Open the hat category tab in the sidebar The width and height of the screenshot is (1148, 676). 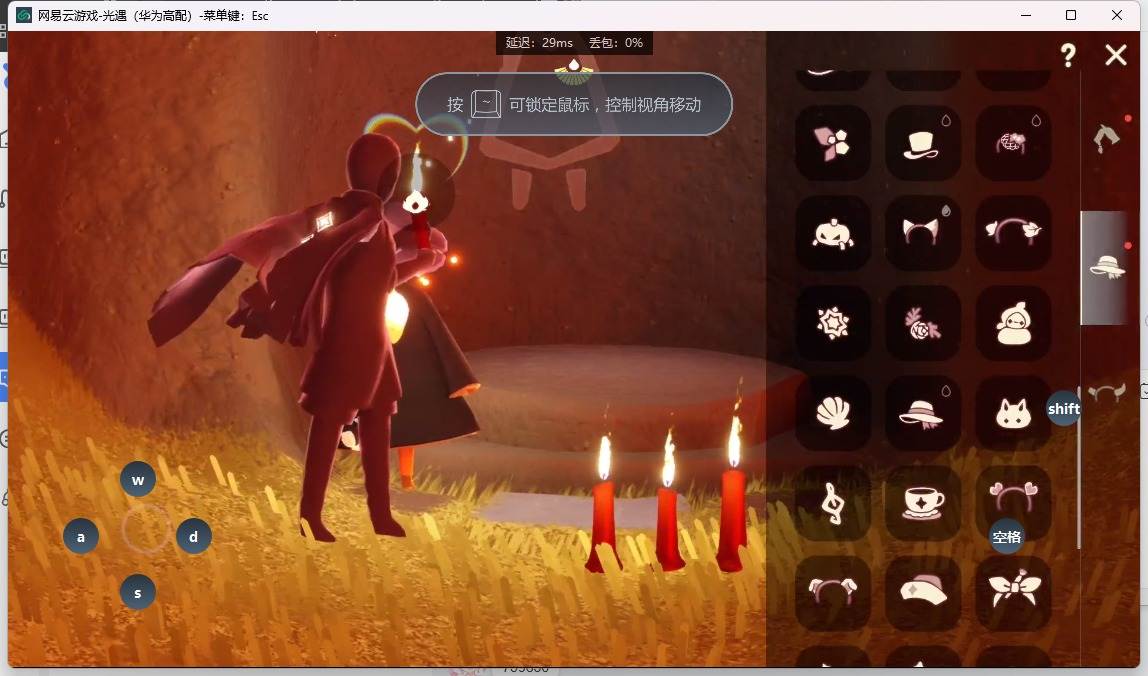pyautogui.click(x=1106, y=267)
